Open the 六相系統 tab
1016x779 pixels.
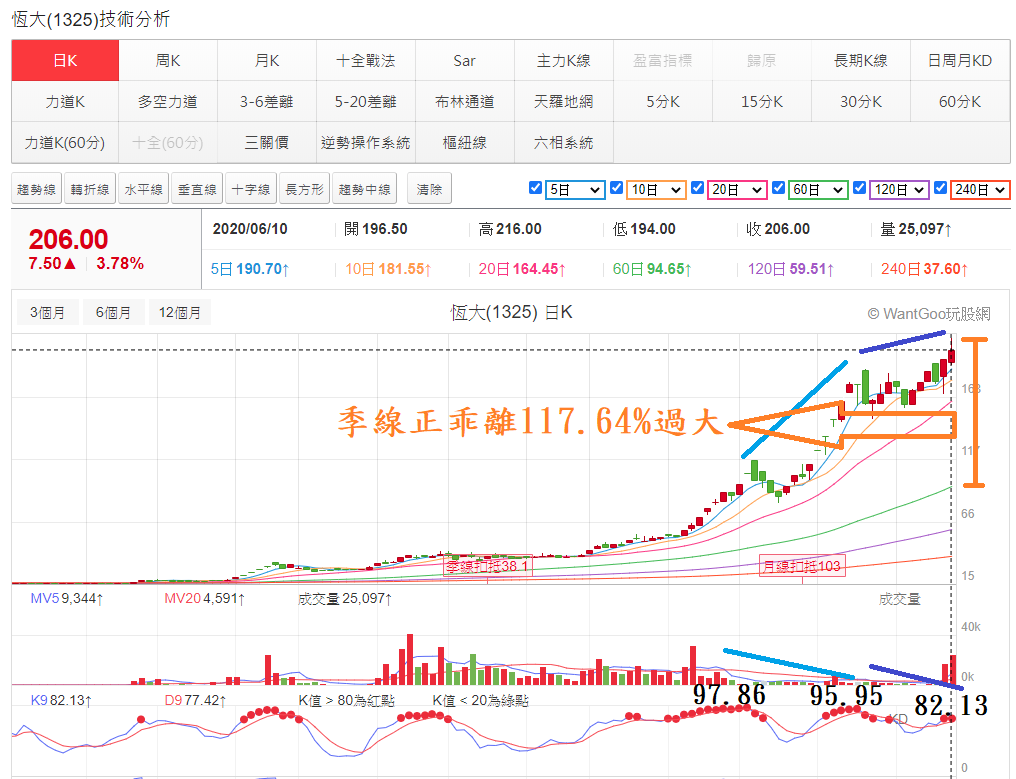pyautogui.click(x=564, y=143)
